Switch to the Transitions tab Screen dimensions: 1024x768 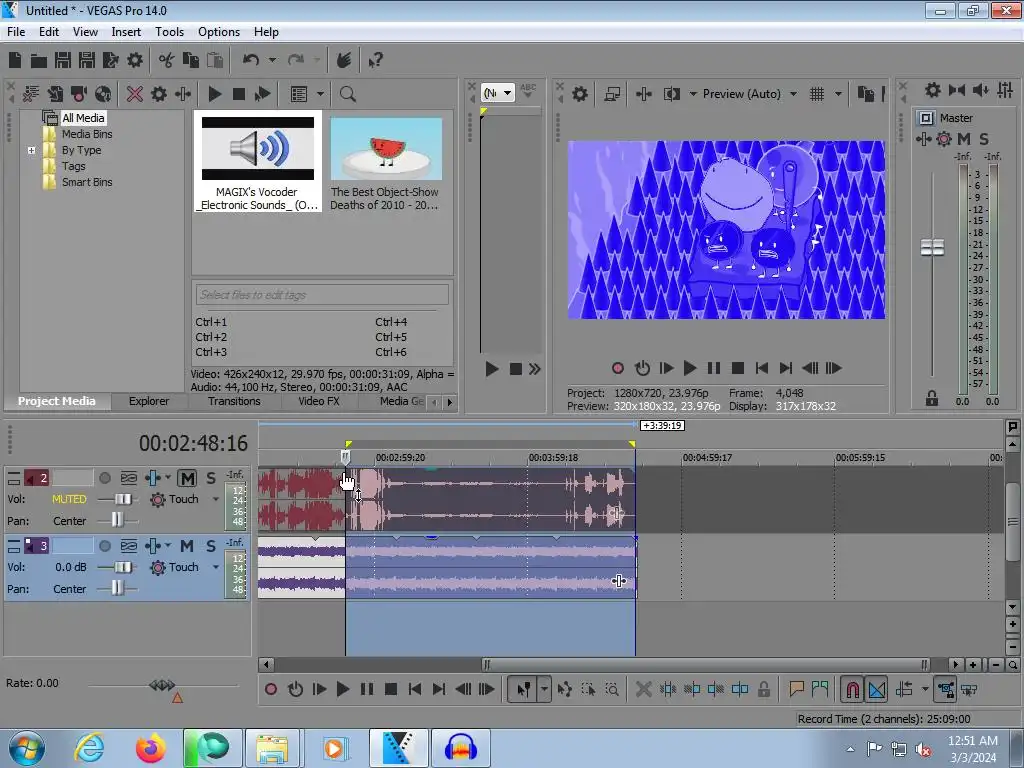[234, 401]
